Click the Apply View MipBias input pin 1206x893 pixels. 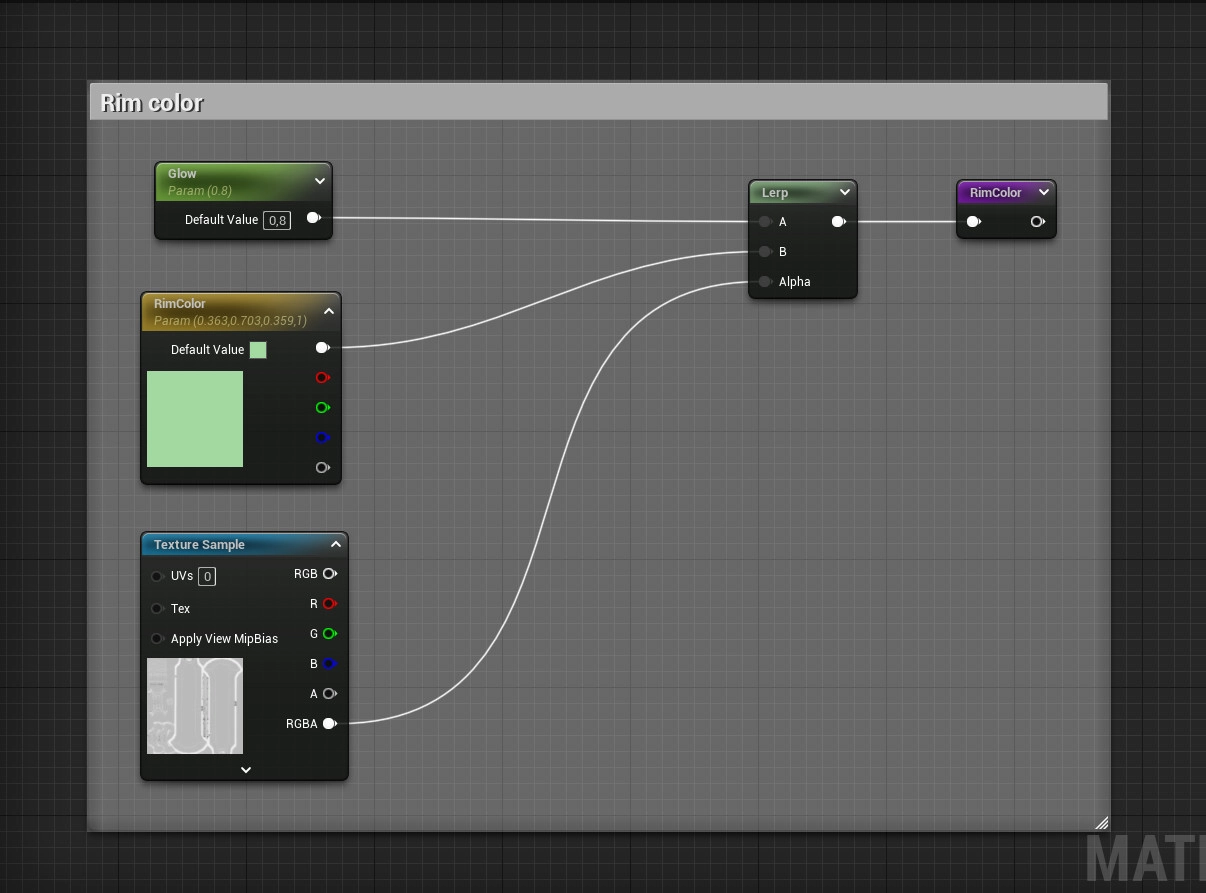coord(157,638)
